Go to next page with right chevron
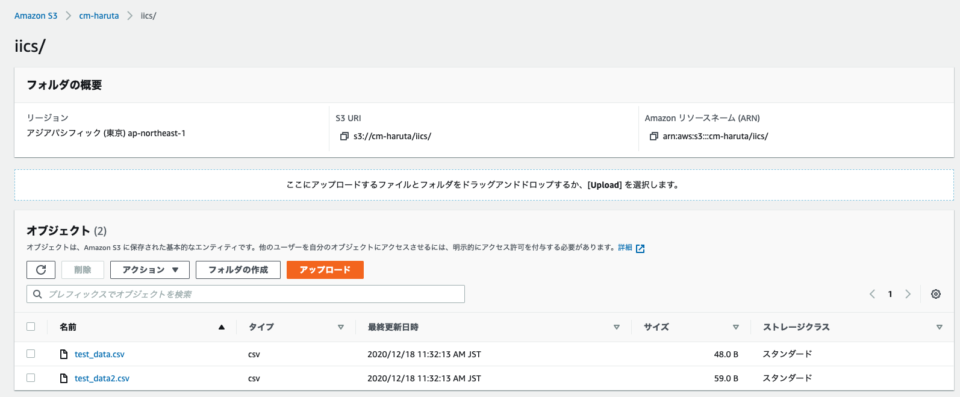This screenshot has height=397, width=960. [908, 294]
